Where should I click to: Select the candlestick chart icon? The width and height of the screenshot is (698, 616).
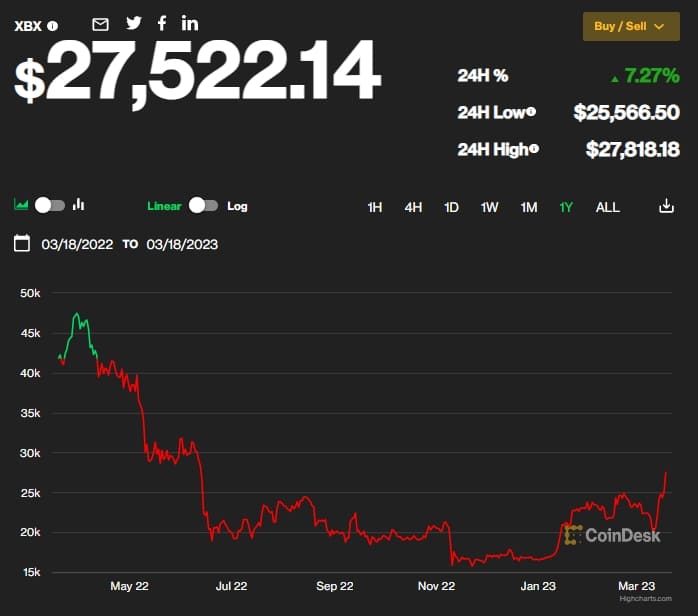pyautogui.click(x=78, y=204)
